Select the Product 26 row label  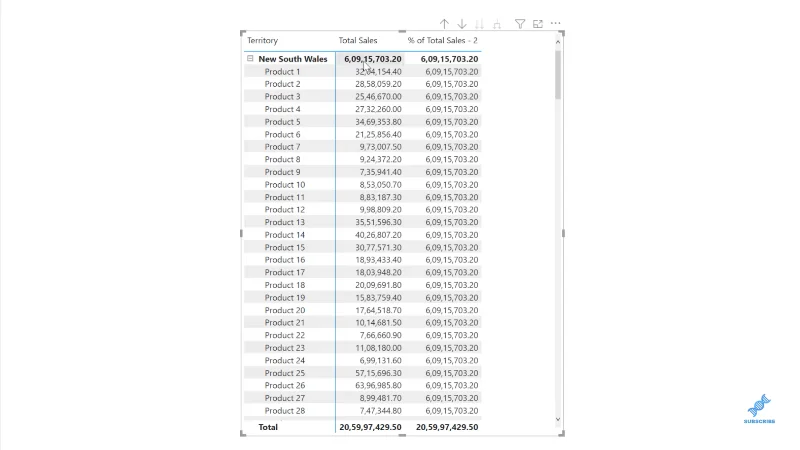(285, 385)
